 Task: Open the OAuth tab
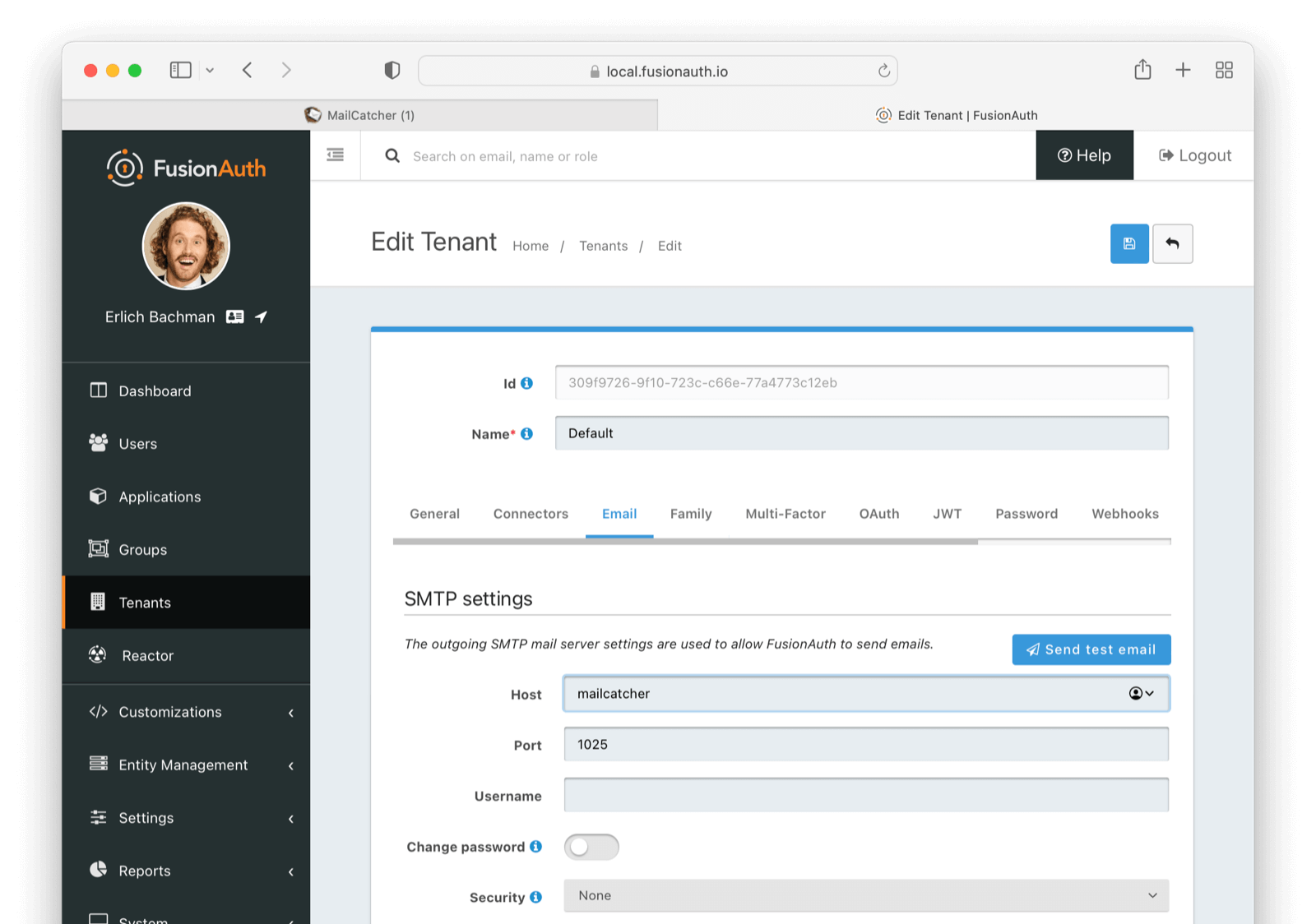tap(879, 514)
